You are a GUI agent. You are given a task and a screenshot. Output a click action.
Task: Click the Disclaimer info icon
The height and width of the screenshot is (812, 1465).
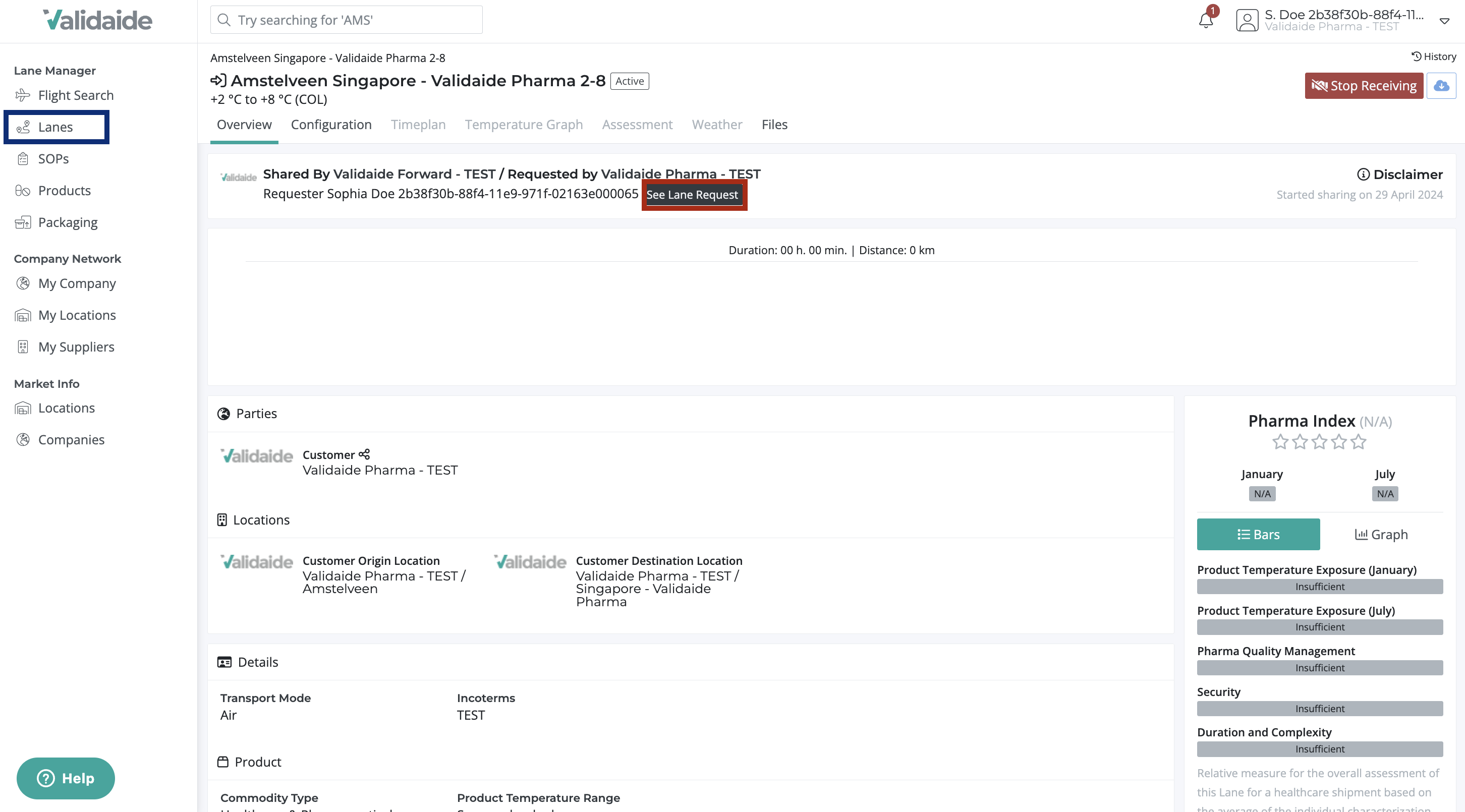(x=1363, y=175)
